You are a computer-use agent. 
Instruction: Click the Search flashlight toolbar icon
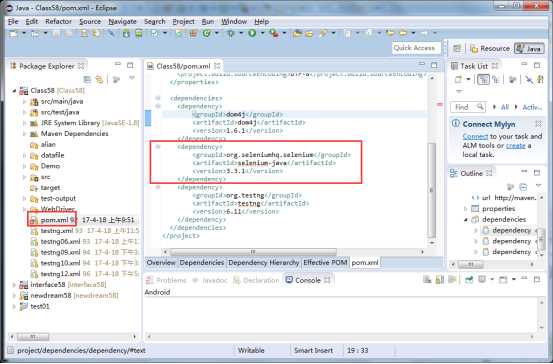323,34
